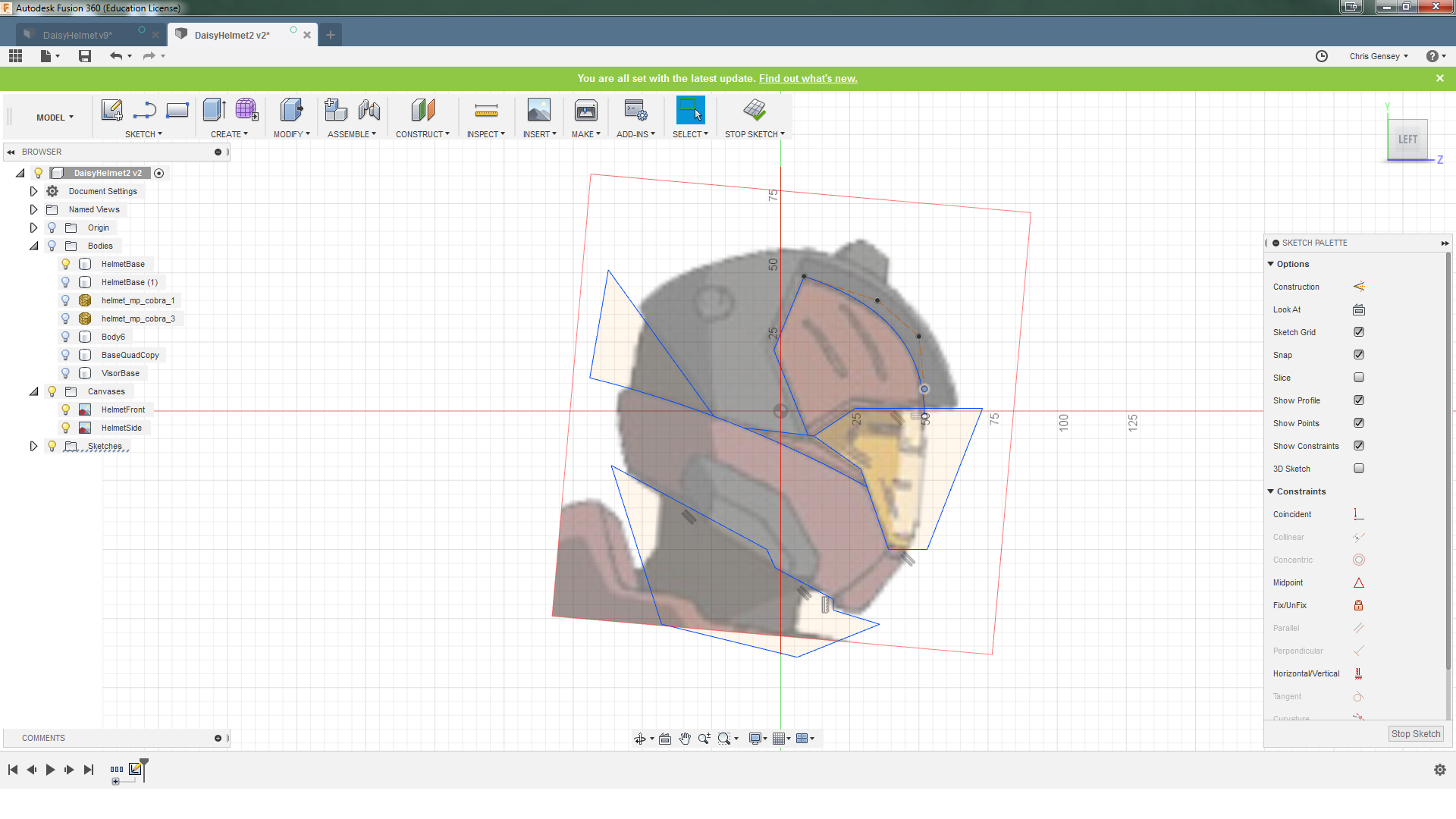Collapse the Bodies folder tree

point(33,246)
